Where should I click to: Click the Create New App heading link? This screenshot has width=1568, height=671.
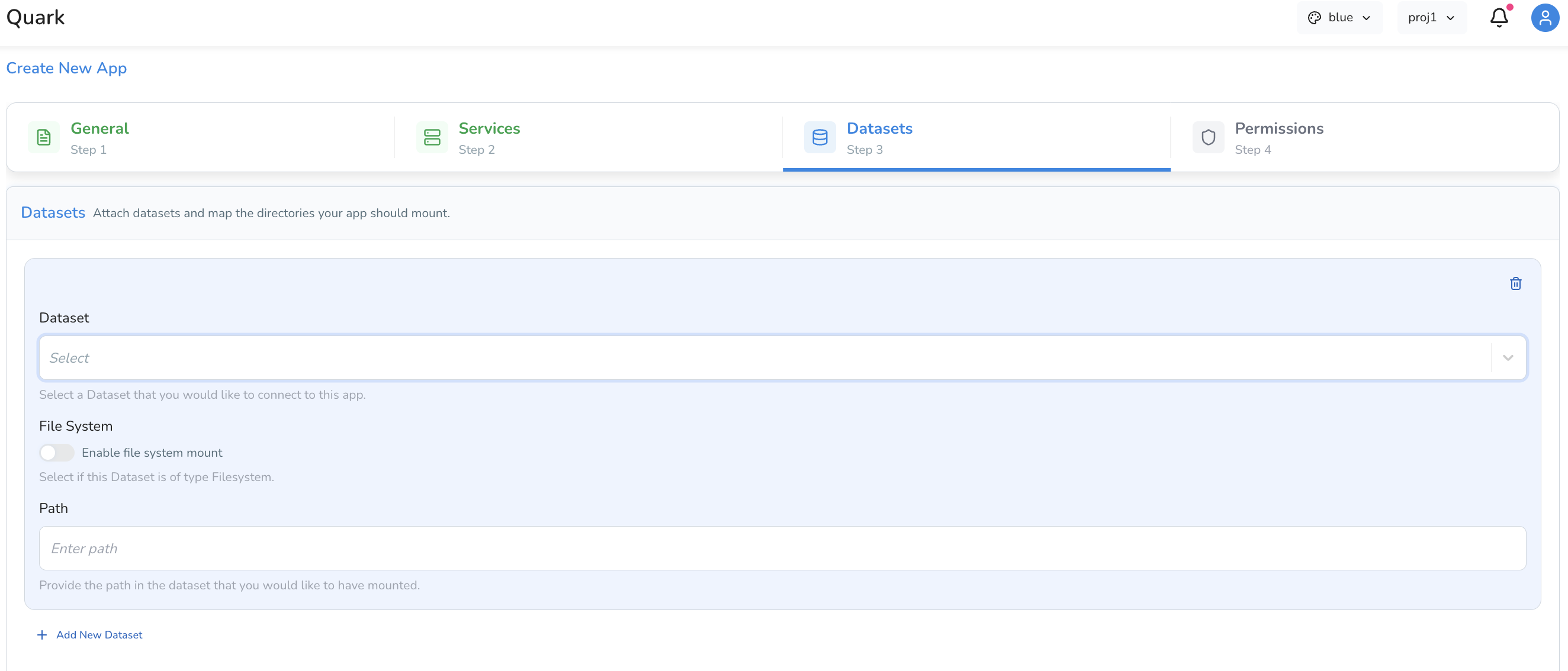click(x=66, y=68)
